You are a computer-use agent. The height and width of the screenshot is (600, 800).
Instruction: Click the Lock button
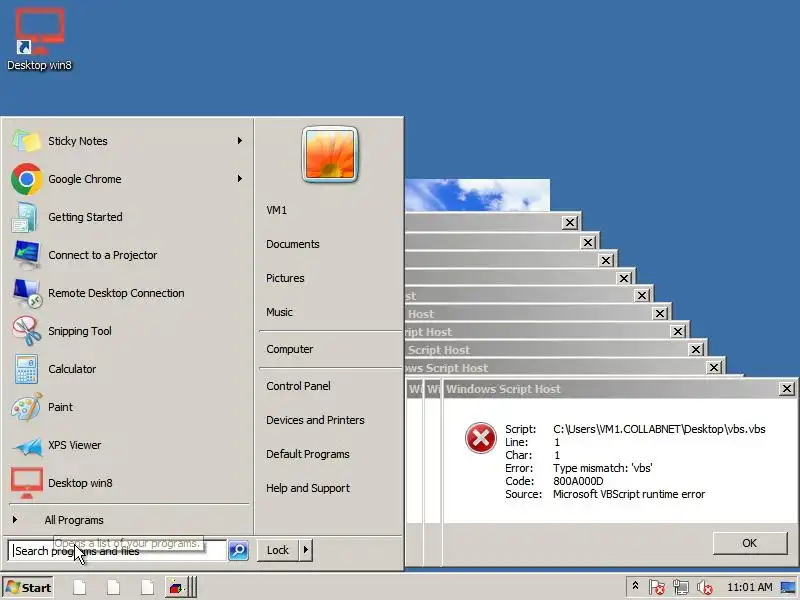click(278, 550)
